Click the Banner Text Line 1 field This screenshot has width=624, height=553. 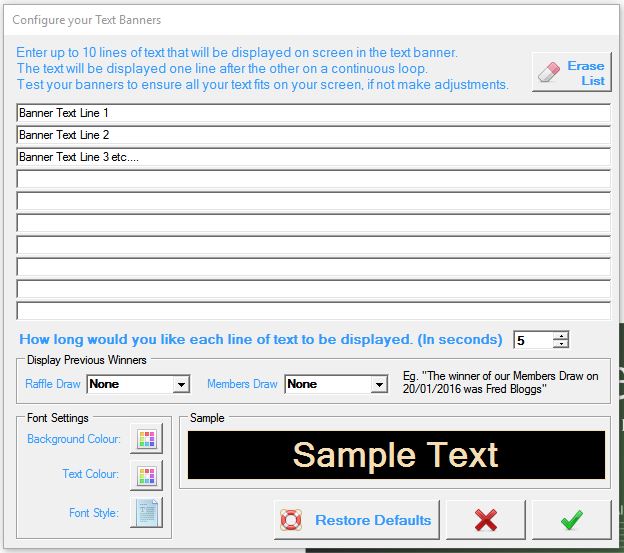tap(313, 113)
